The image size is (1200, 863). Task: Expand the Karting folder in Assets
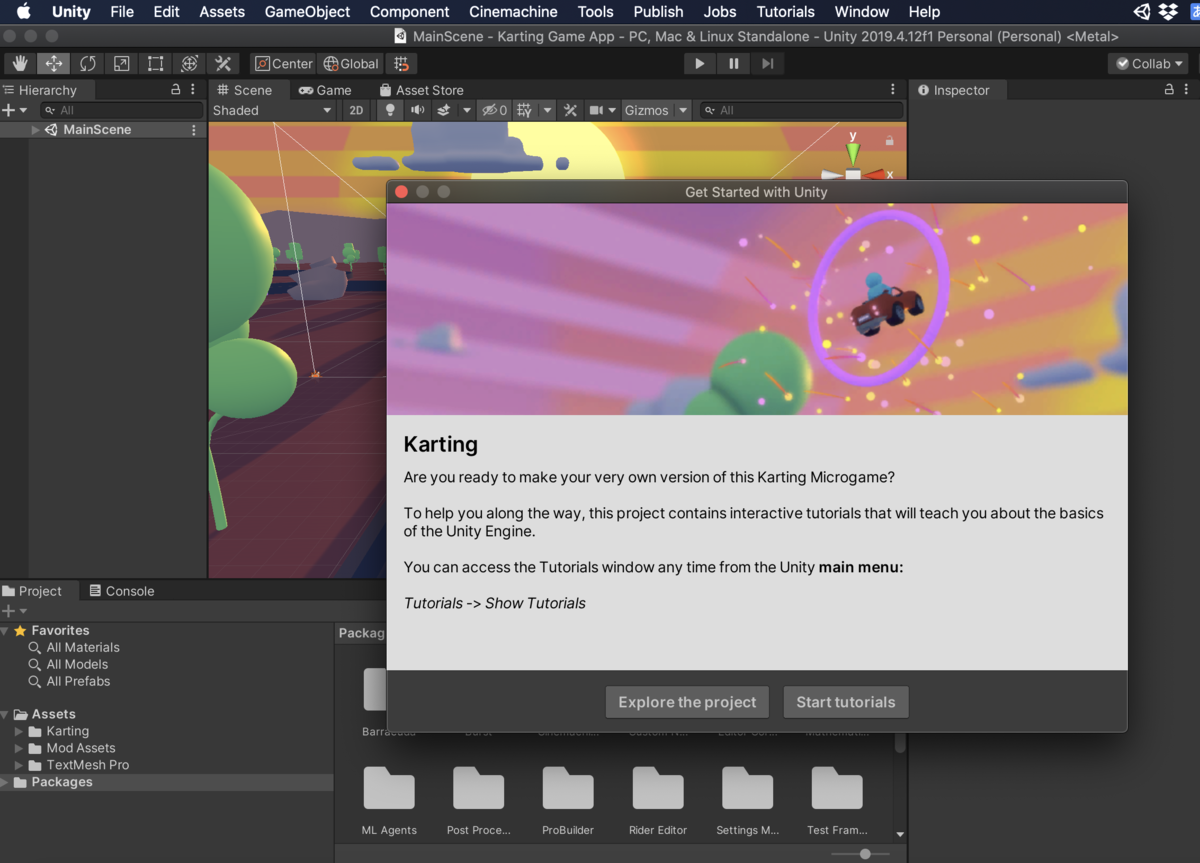tap(19, 731)
